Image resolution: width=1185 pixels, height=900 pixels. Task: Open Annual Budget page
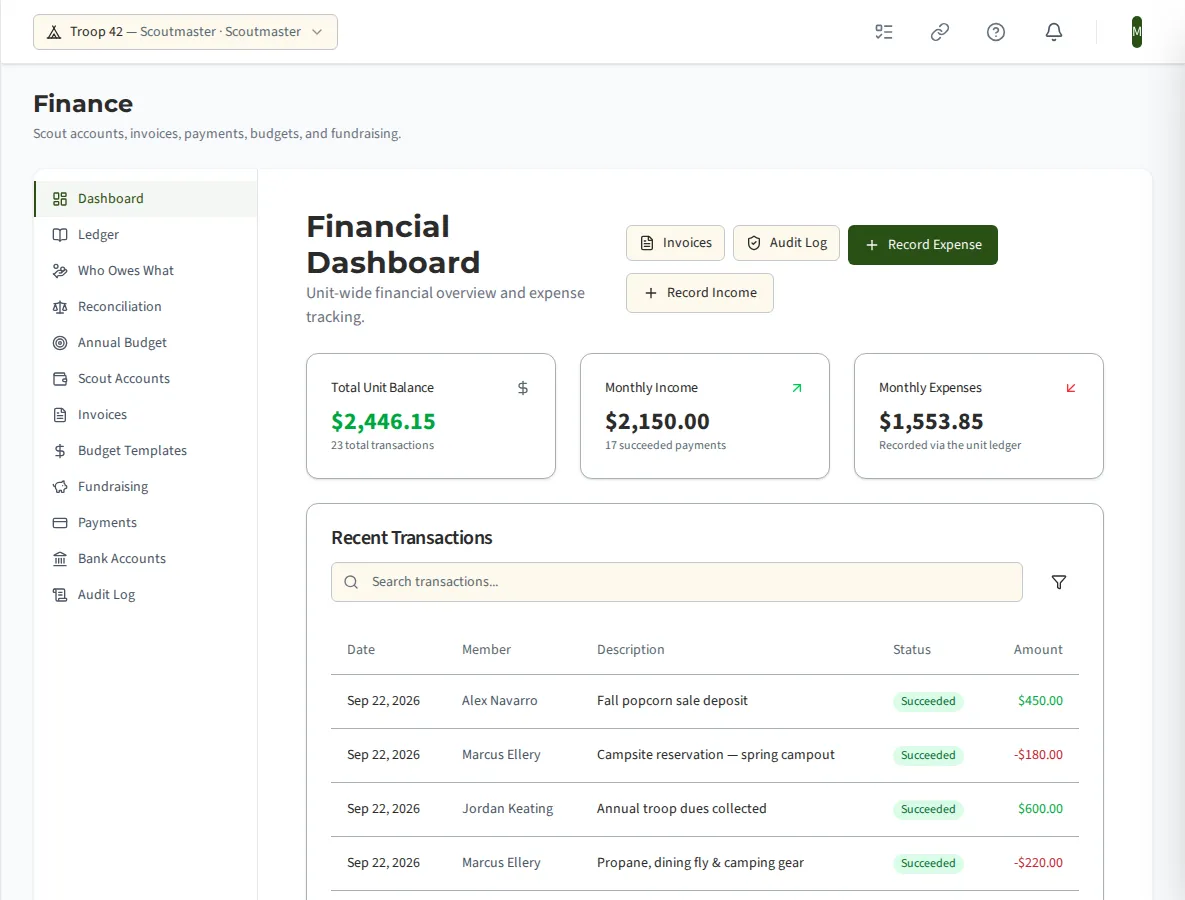[146, 343]
